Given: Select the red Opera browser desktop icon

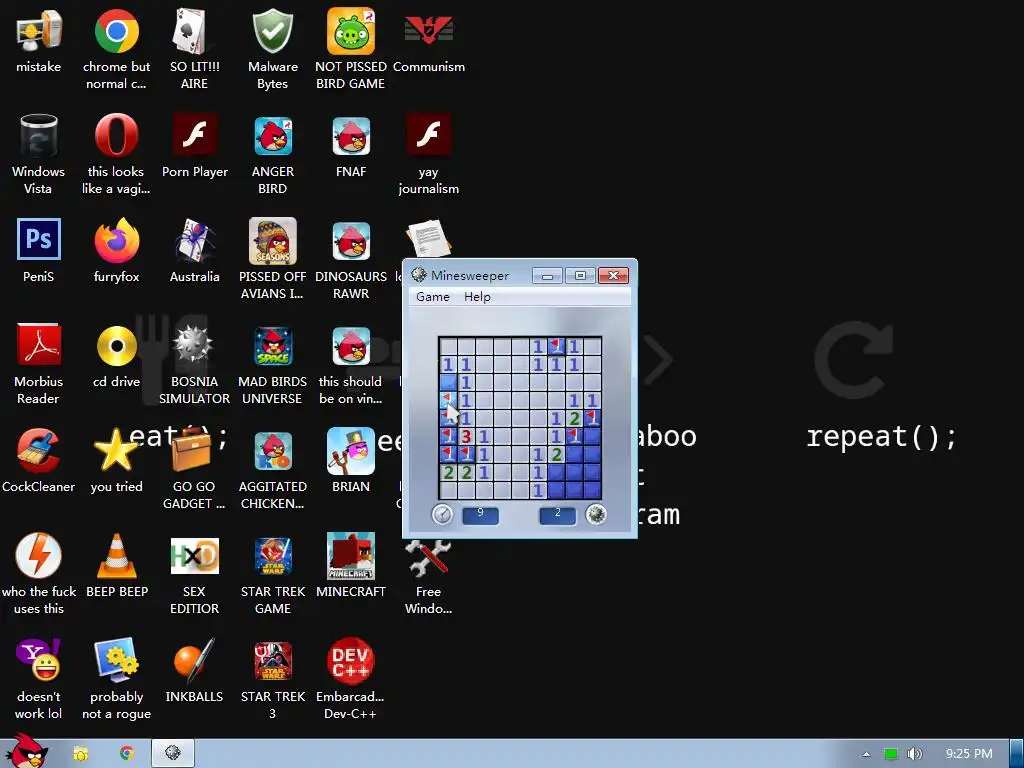Looking at the screenshot, I should coord(116,154).
